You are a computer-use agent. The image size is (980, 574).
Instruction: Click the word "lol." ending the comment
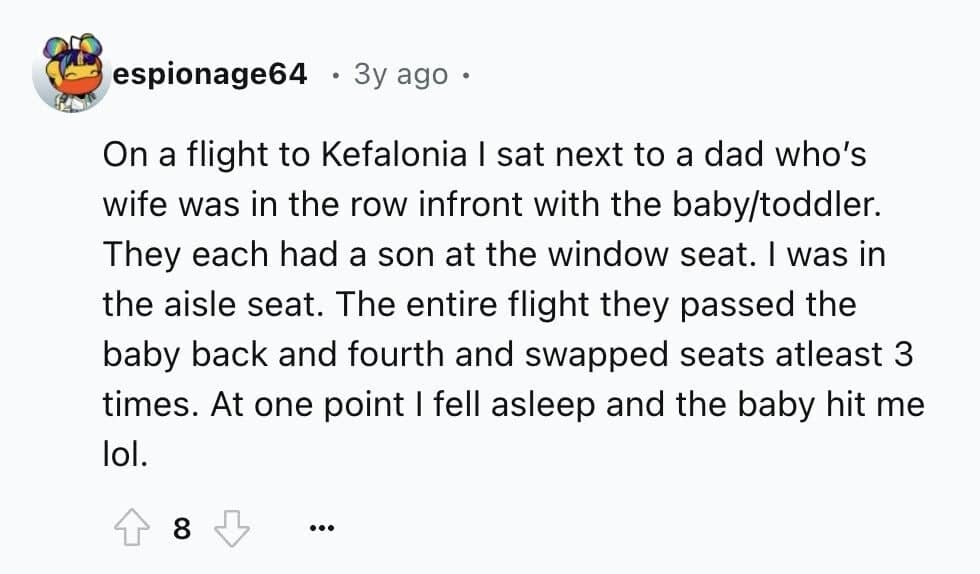click(125, 456)
